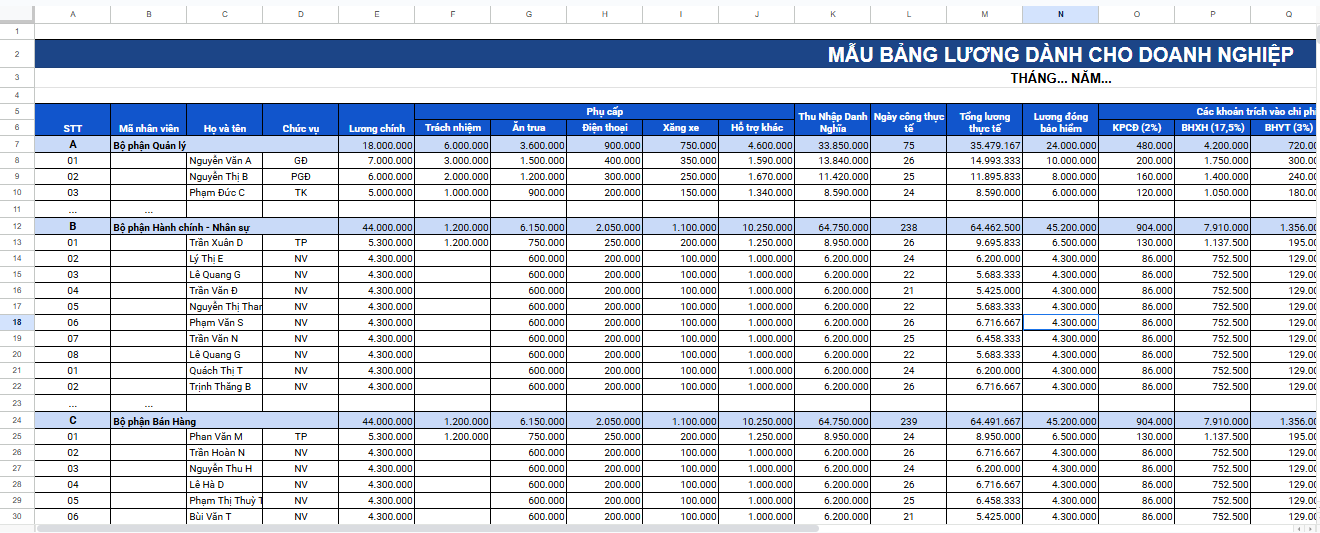Screen dimensions: 1320x533
Task: Select the name cell 'Nguyễn Thu H'
Action: coord(224,469)
